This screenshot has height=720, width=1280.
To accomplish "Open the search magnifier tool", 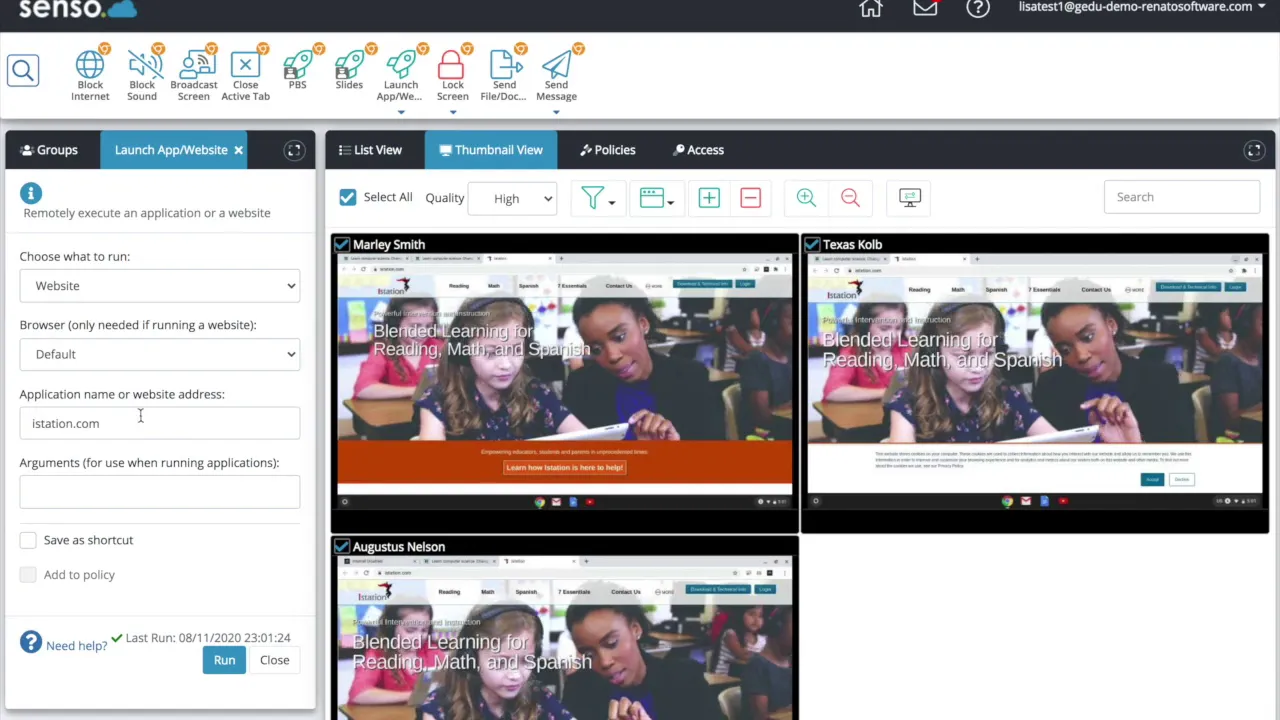I will (23, 70).
